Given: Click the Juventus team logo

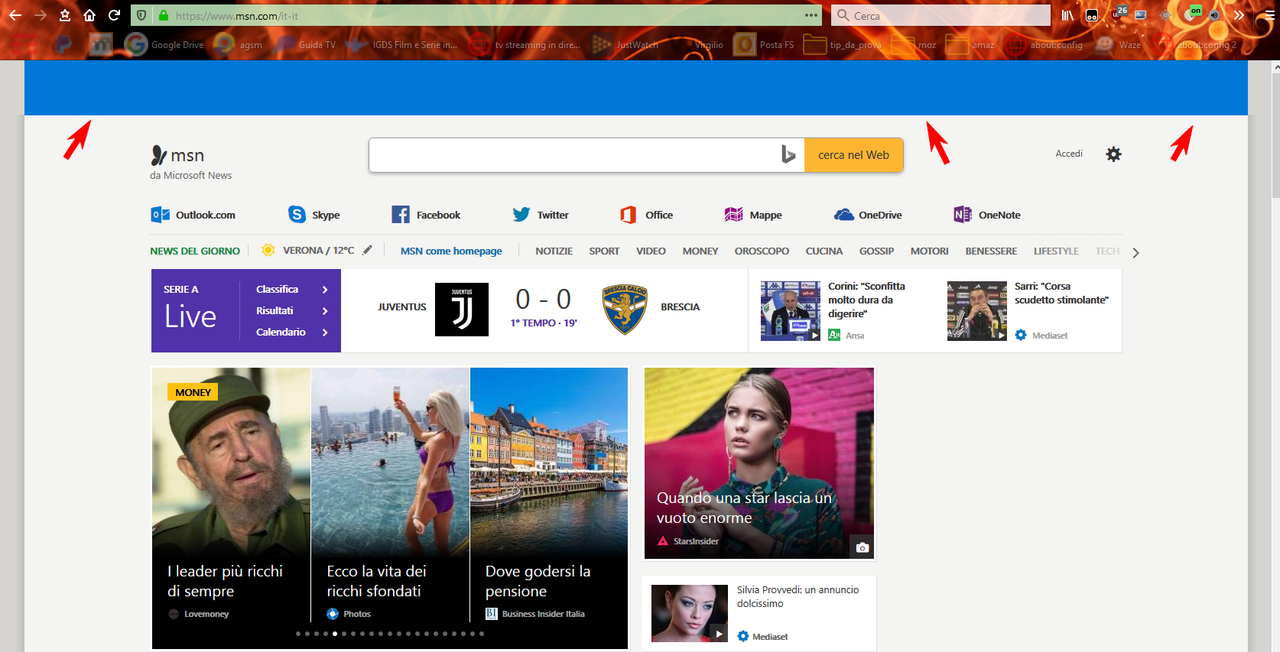Looking at the screenshot, I should click(462, 309).
